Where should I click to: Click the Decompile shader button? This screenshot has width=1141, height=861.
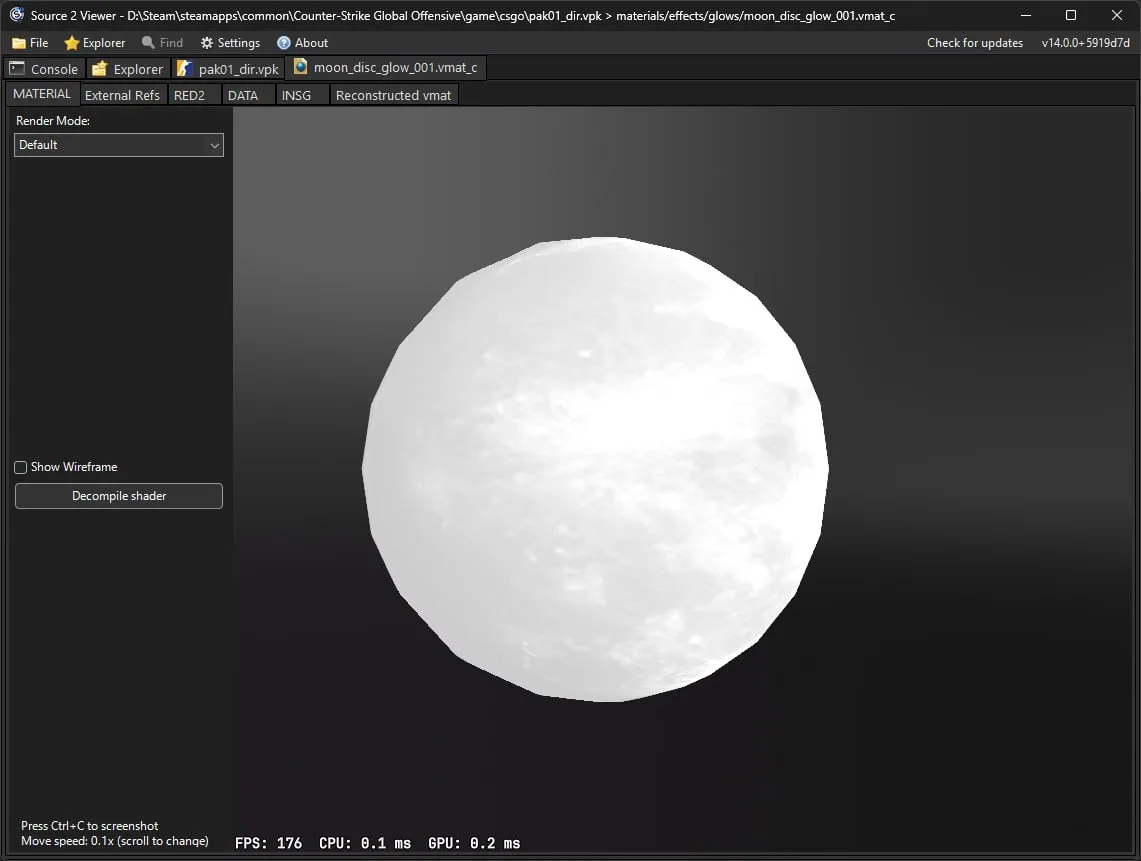(119, 496)
